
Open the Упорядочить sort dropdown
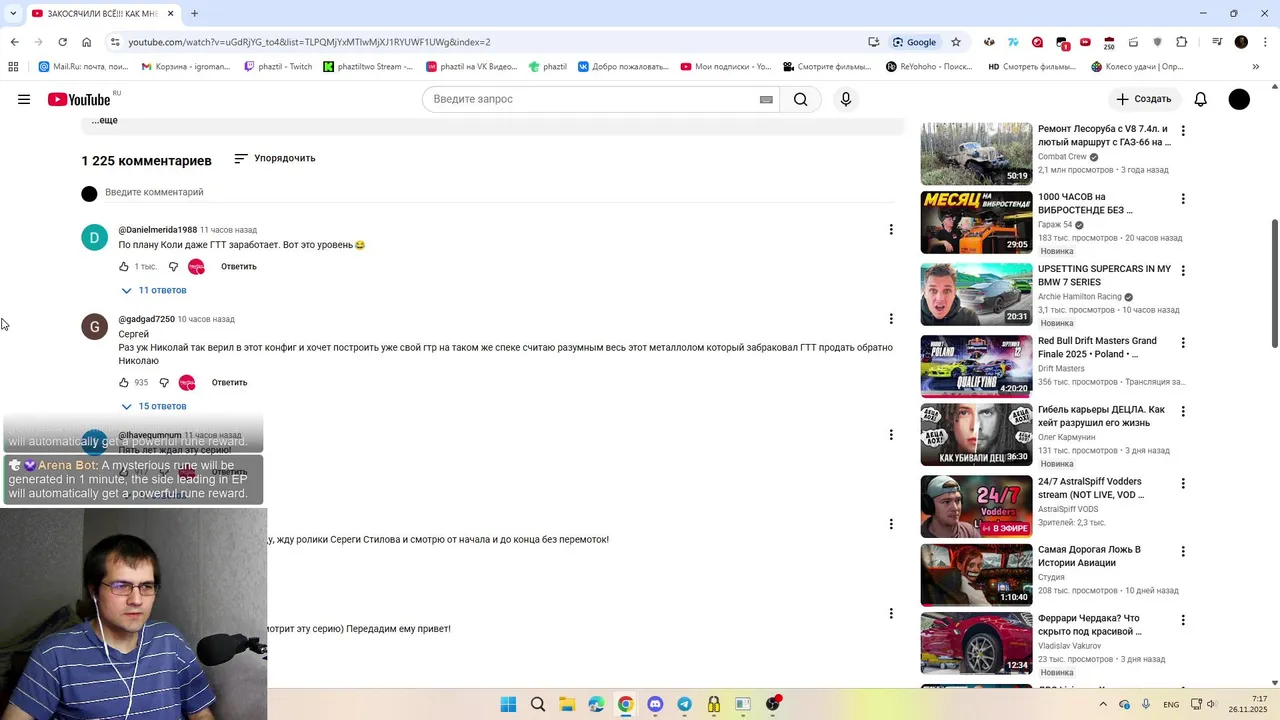click(x=275, y=158)
